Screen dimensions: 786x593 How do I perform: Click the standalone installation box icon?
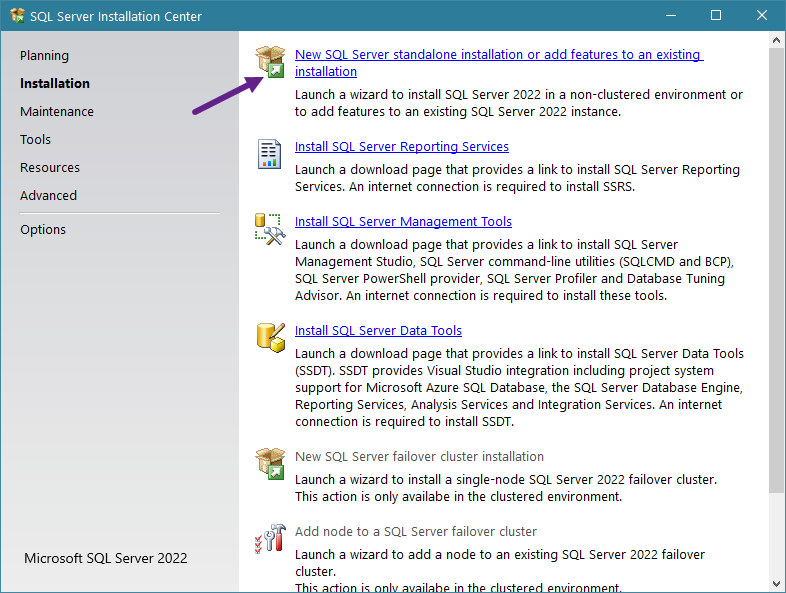coord(270,62)
